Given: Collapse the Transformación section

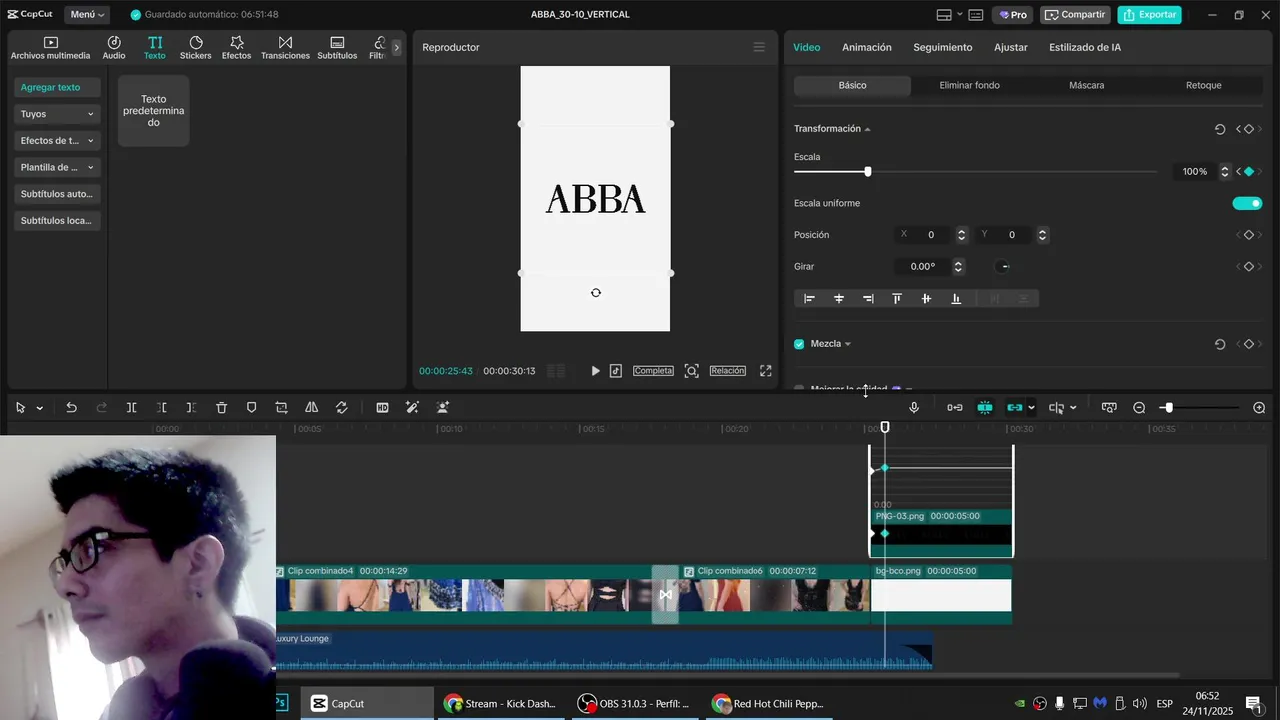Looking at the screenshot, I should pyautogui.click(x=867, y=129).
